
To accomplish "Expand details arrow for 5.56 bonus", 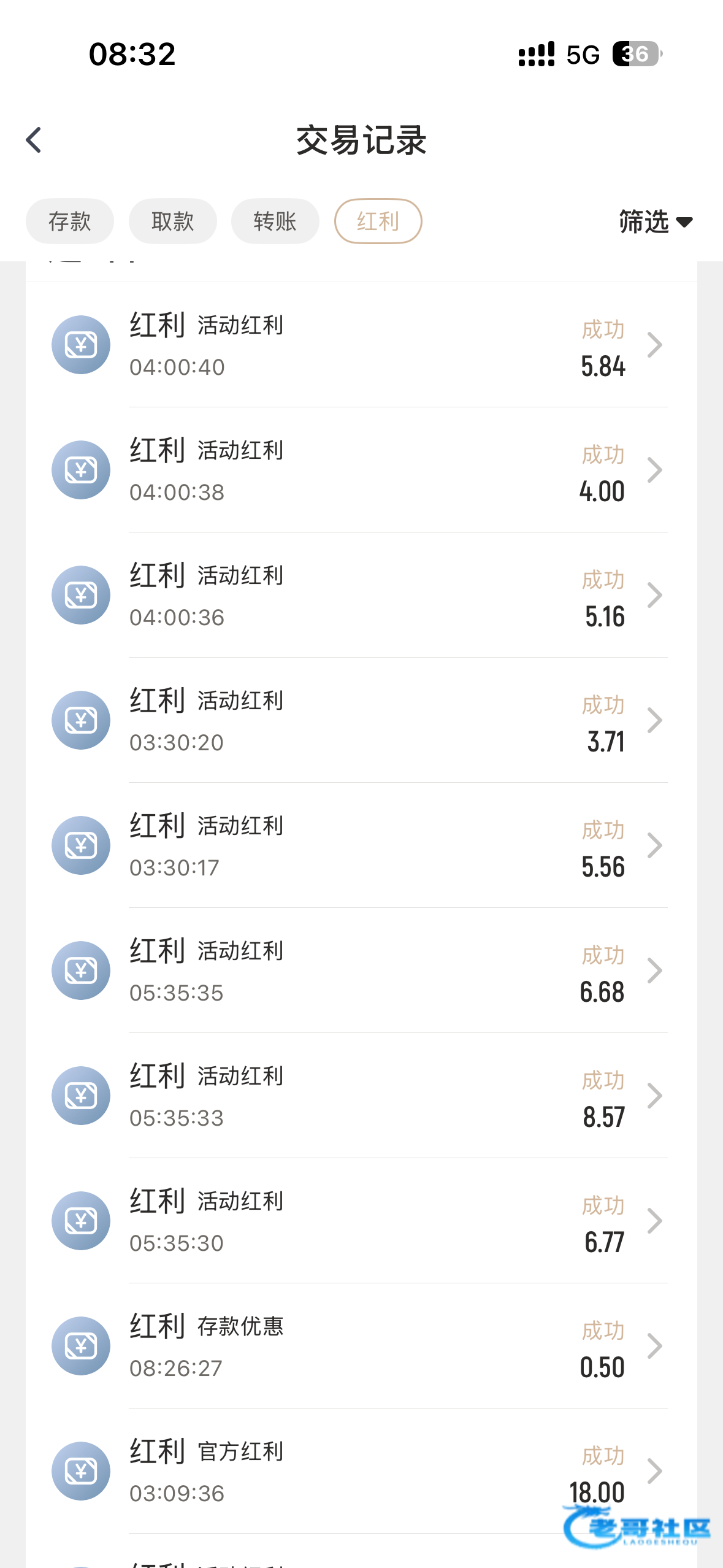I will coord(655,845).
